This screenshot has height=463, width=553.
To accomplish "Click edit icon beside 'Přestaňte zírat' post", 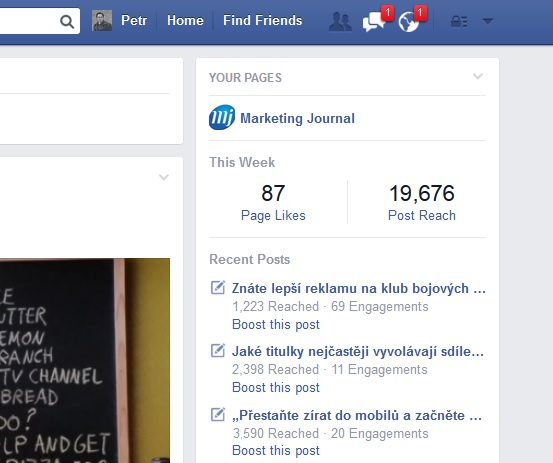I will coord(218,414).
